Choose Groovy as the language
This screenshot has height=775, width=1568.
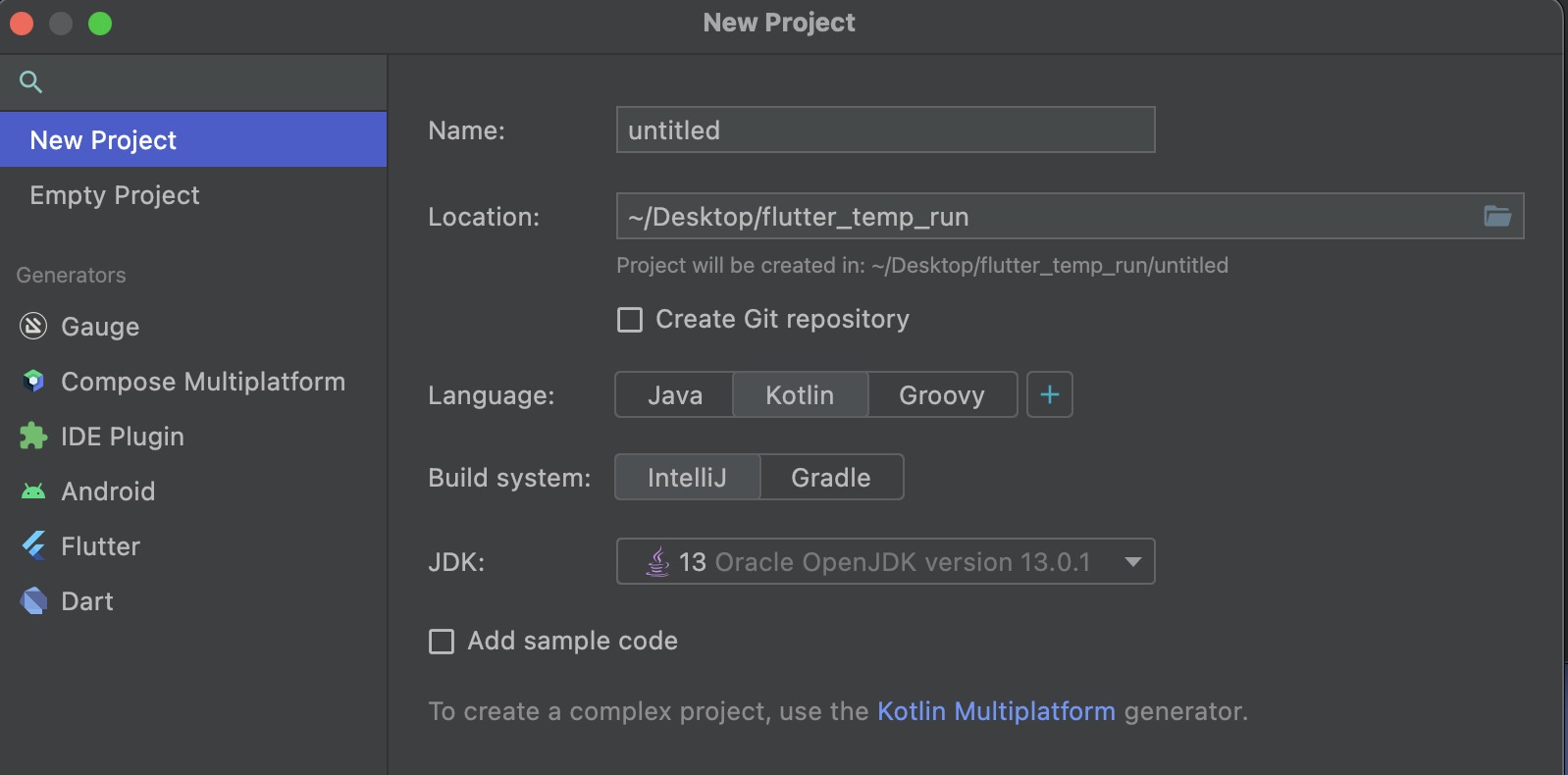point(942,394)
